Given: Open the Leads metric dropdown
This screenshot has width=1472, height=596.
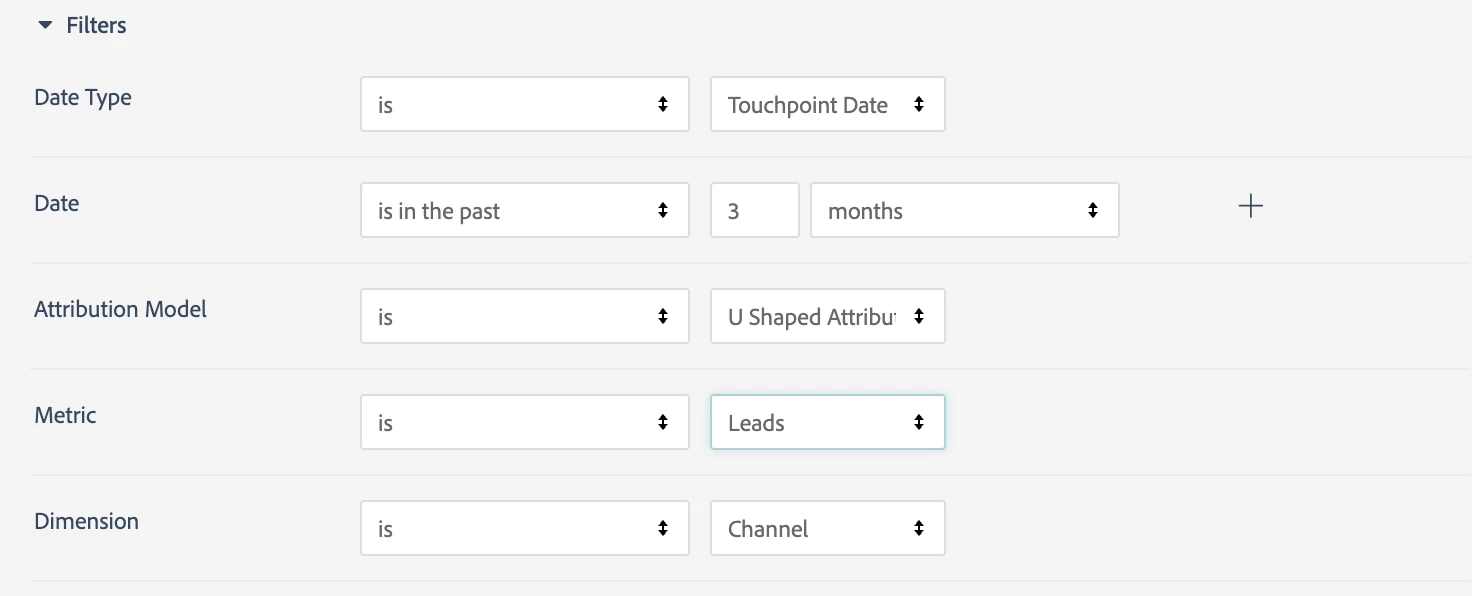Looking at the screenshot, I should (x=826, y=422).
